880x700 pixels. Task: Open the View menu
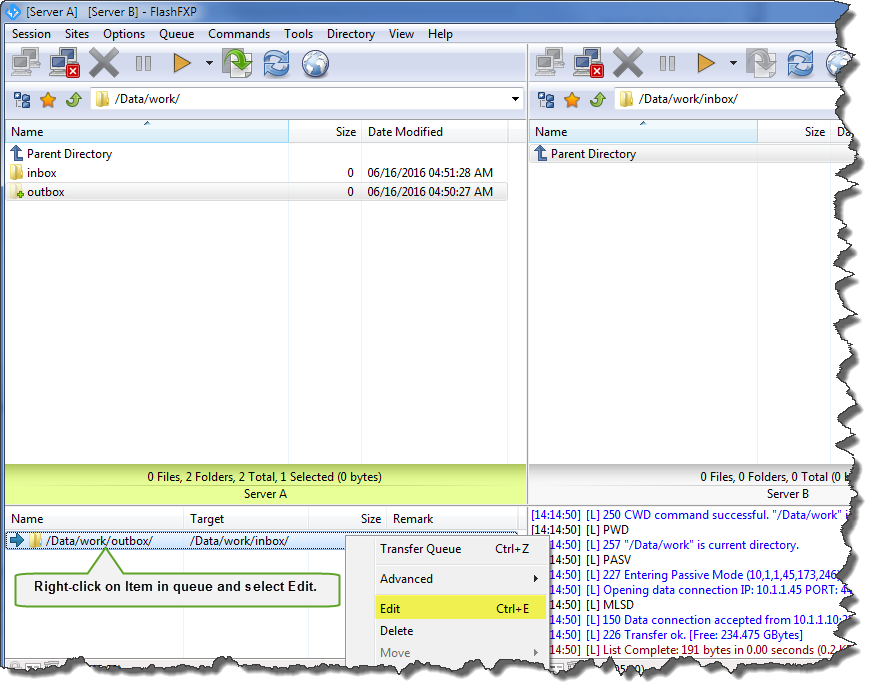(x=401, y=34)
